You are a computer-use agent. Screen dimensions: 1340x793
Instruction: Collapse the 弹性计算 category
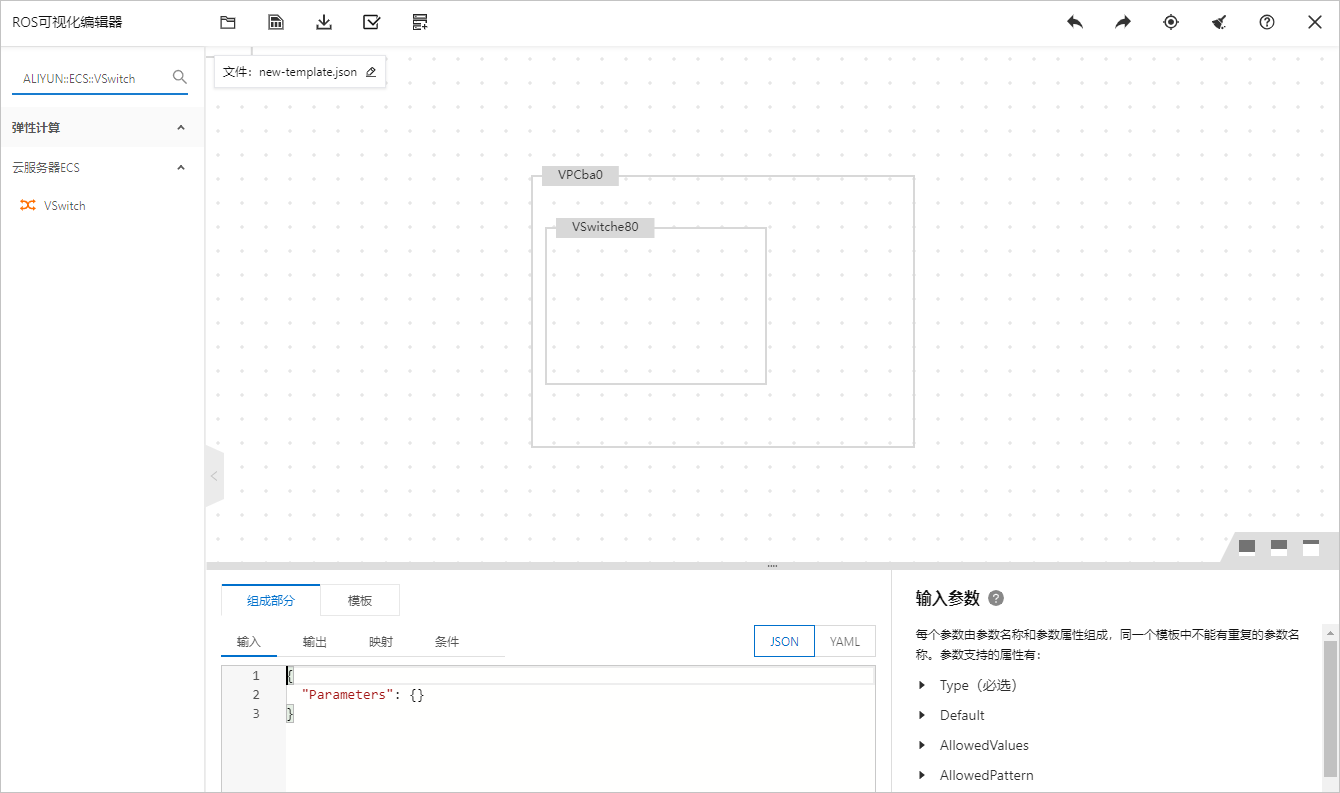coord(181,128)
